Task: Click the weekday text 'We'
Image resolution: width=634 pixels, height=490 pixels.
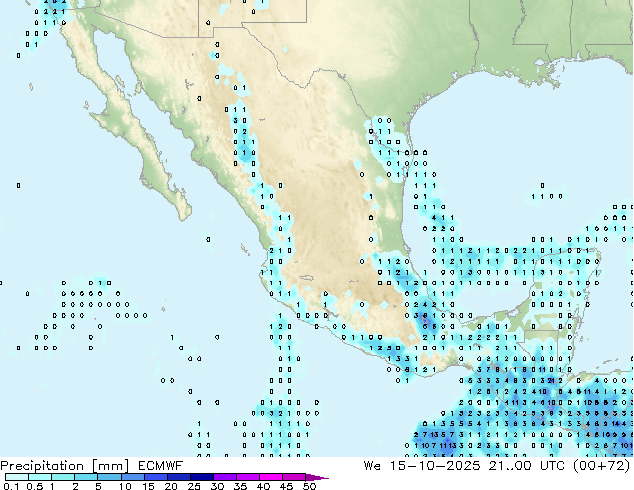Action: tap(372, 466)
